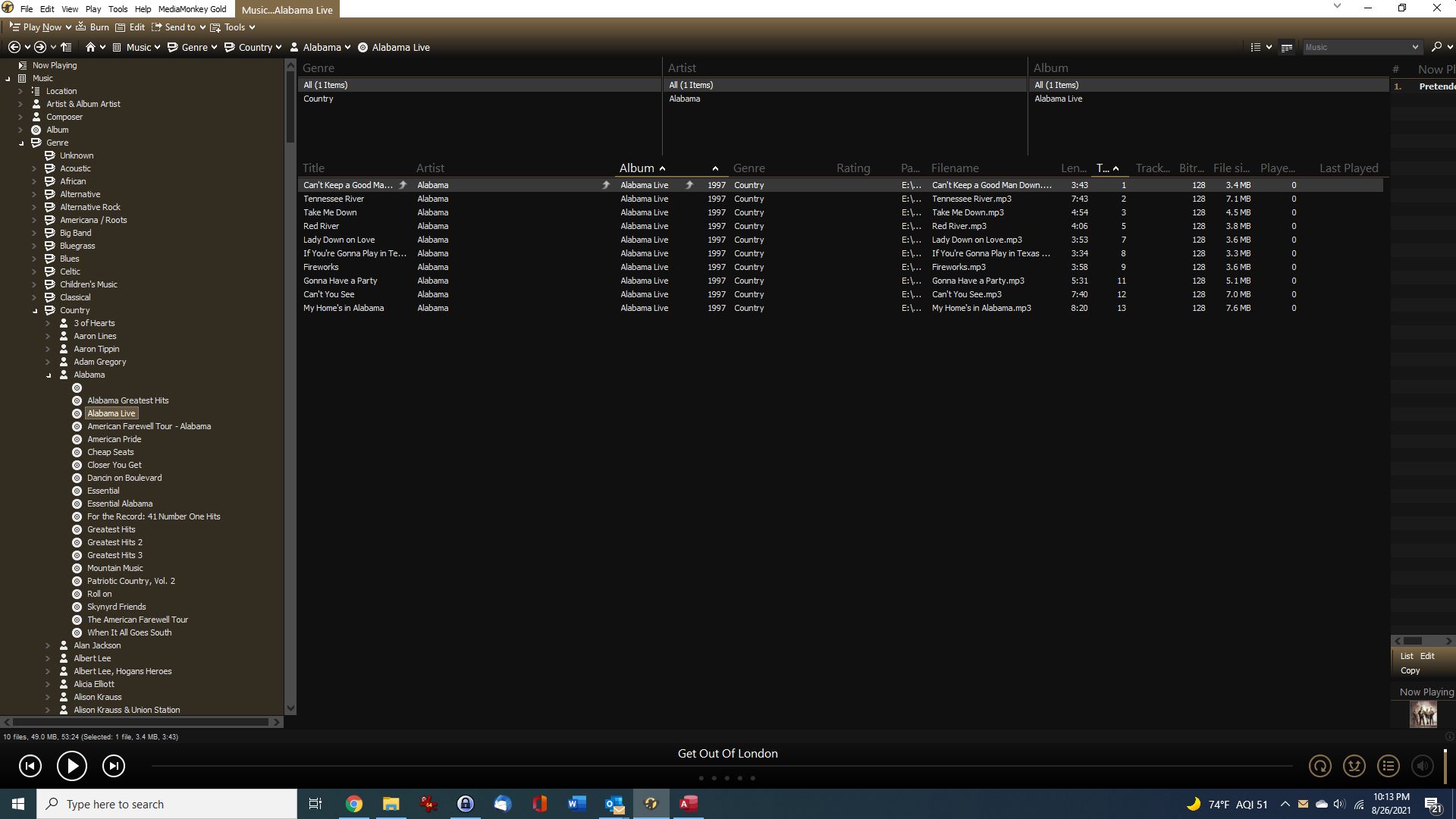Expand the Location tree node
The width and height of the screenshot is (1456, 819).
pos(20,91)
